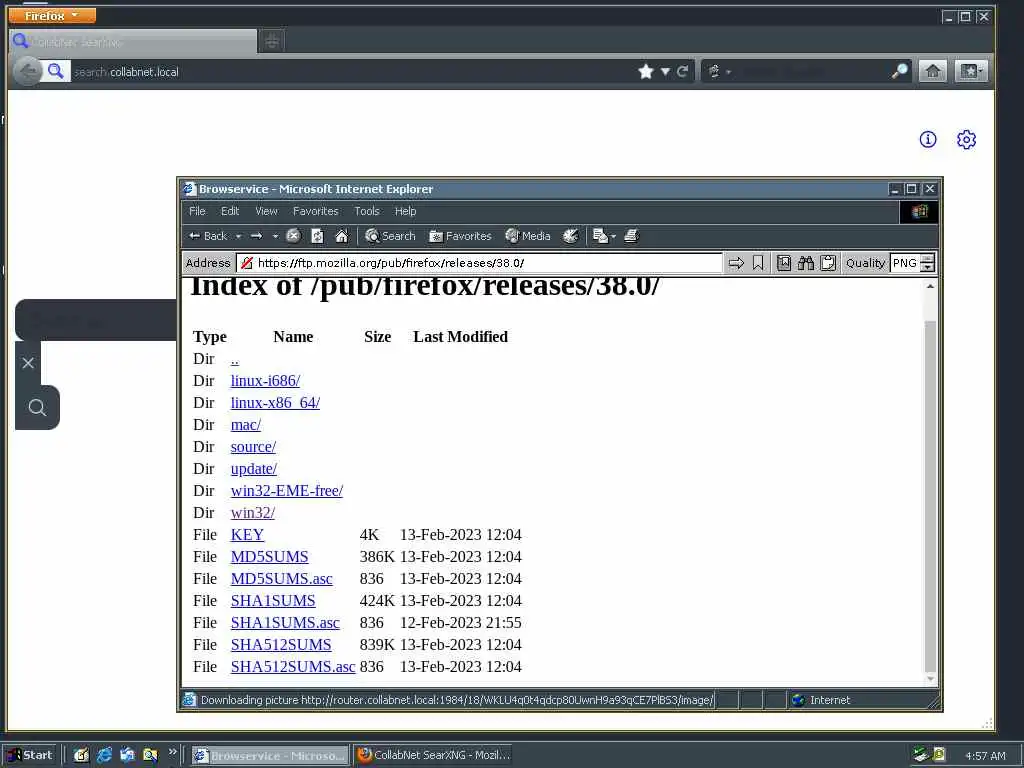Click the Firefox back button

click(x=27, y=71)
